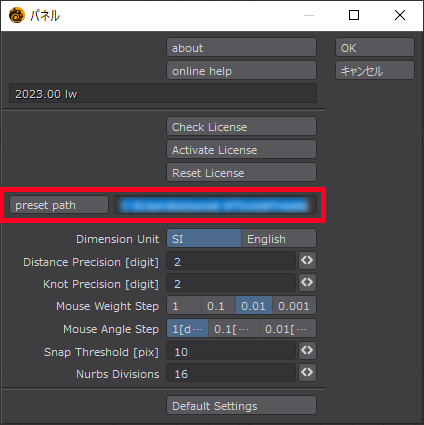Viewport: 424px width, 425px height.
Task: Click into the Nurbs Divisions value field
Action: pyautogui.click(x=231, y=373)
